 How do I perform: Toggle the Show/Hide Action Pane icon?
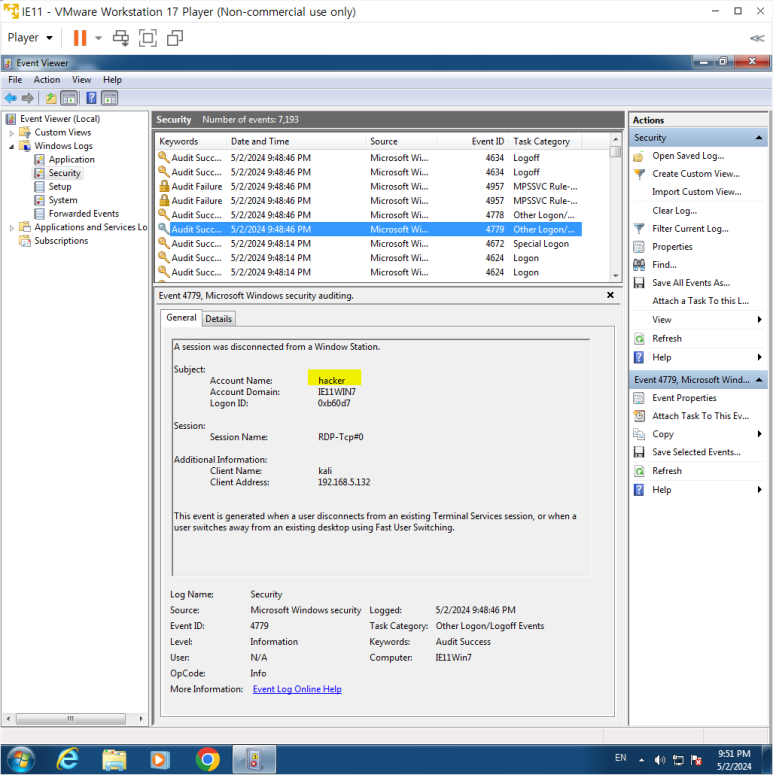point(109,98)
